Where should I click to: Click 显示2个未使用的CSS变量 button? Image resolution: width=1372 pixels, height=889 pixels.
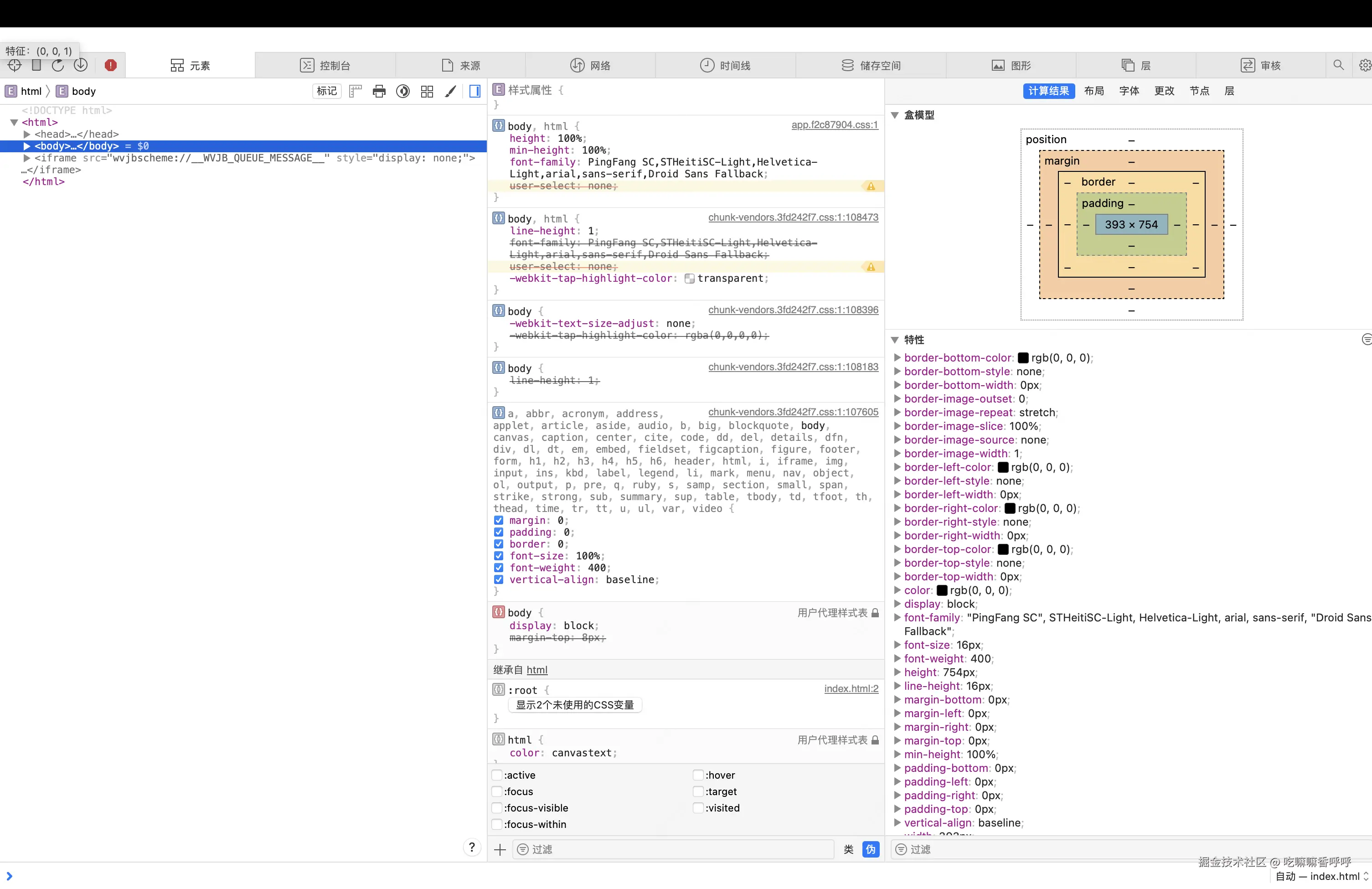pos(575,704)
